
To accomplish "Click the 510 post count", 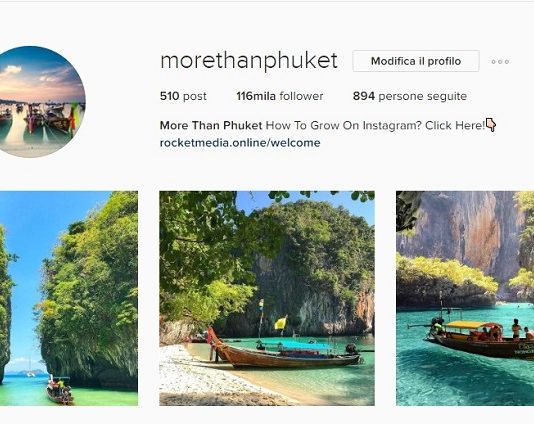I will 183,96.
